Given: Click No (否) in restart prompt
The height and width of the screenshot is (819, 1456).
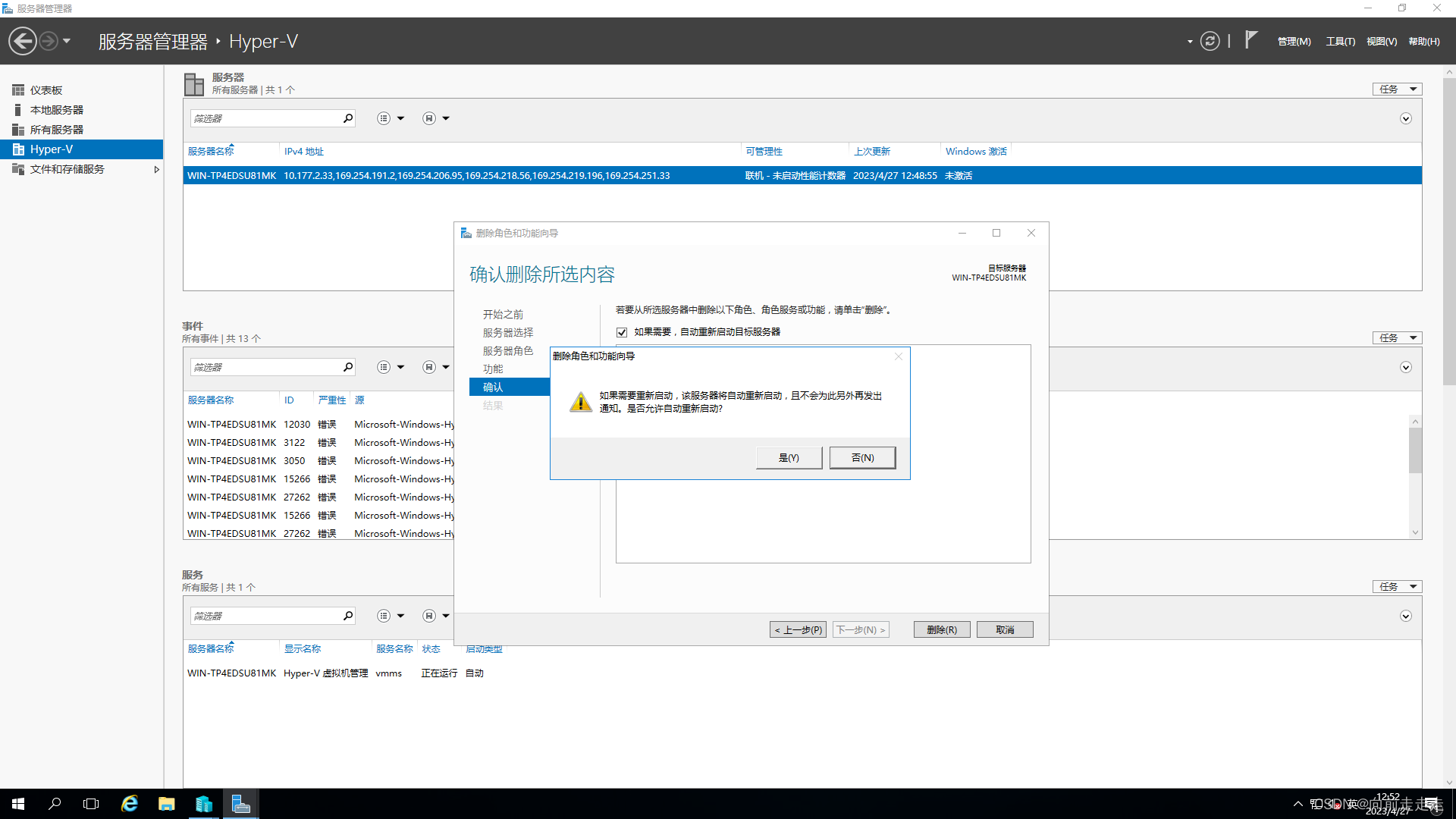Looking at the screenshot, I should [x=862, y=458].
